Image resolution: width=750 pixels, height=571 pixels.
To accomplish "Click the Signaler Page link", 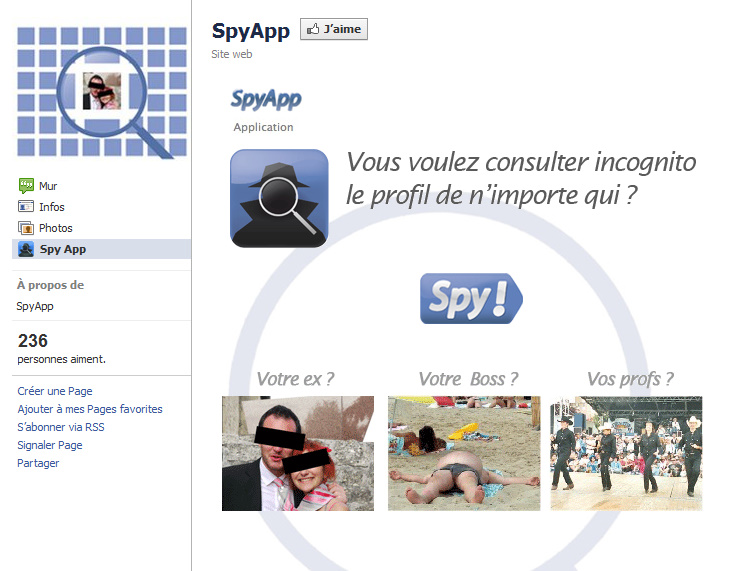I will [x=50, y=445].
